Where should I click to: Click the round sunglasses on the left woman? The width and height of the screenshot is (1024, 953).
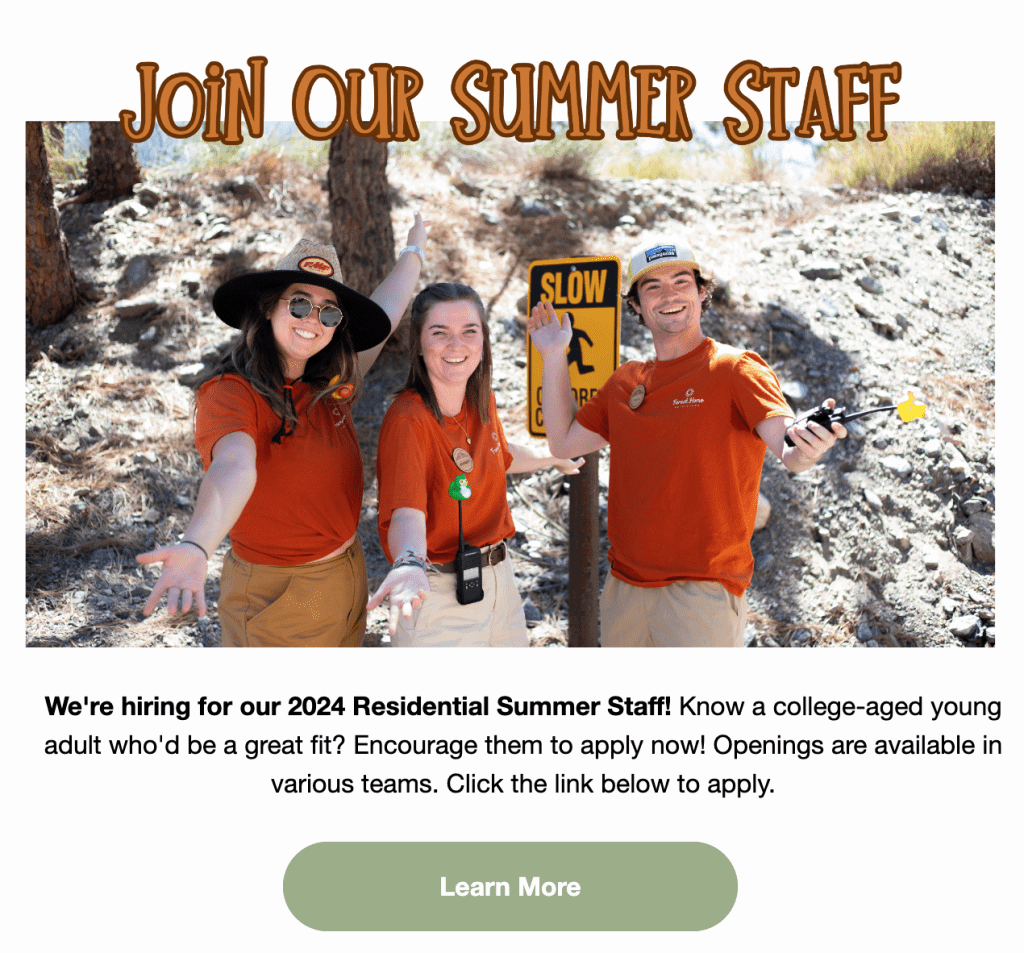point(312,310)
